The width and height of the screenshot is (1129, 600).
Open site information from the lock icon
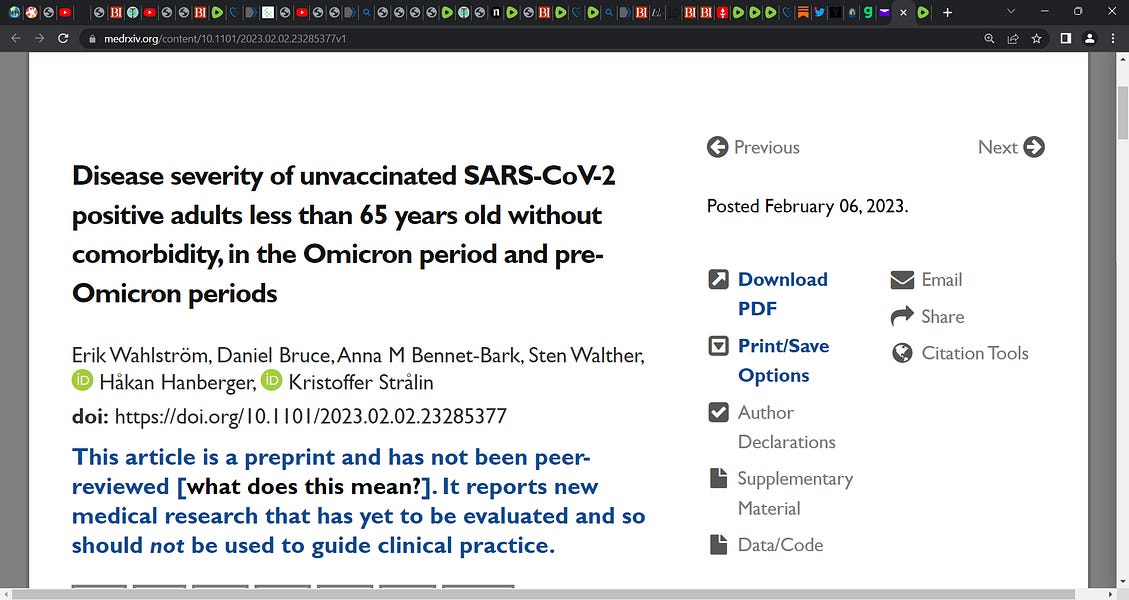point(91,38)
